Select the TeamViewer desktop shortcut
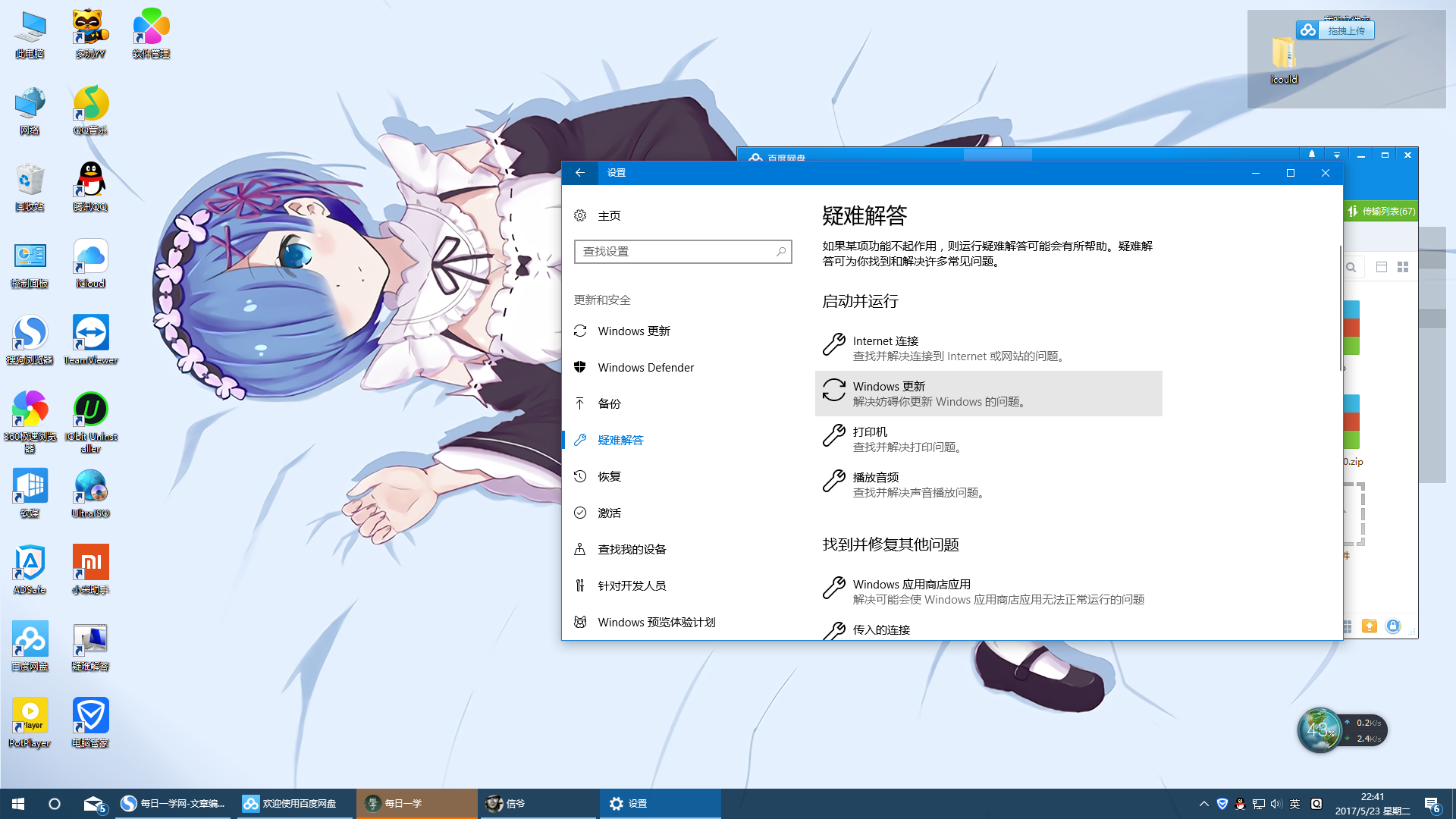Viewport: 1456px width, 819px height. tap(90, 341)
